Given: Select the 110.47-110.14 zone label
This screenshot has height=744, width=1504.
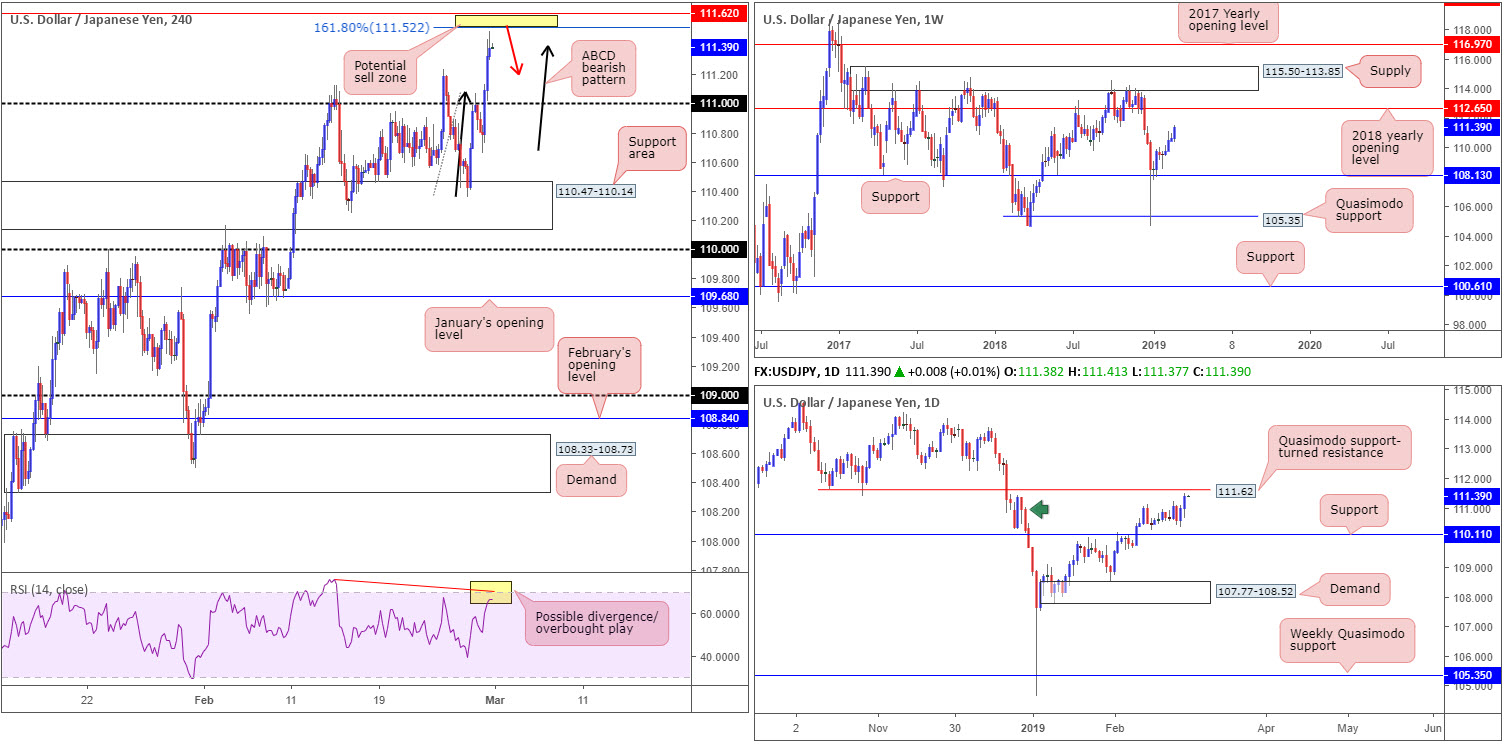Looking at the screenshot, I should pos(594,190).
